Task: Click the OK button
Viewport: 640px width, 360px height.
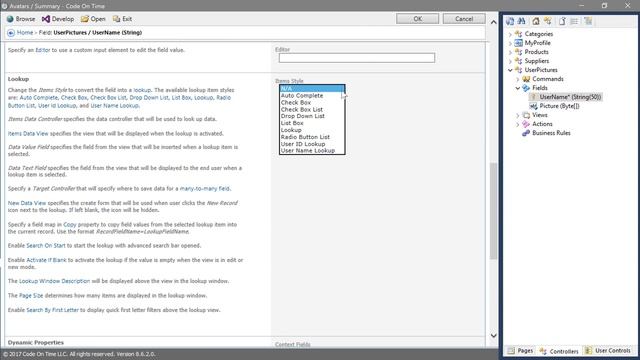Action: point(418,19)
